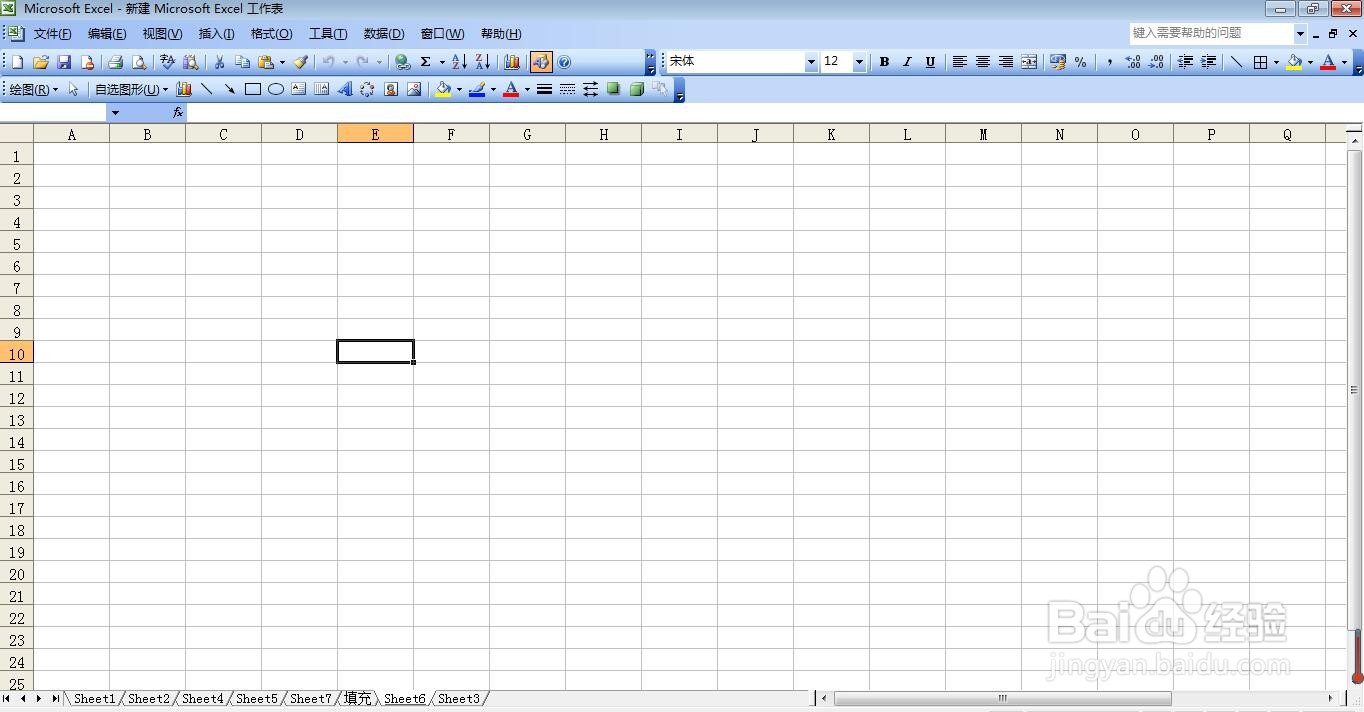Open the borders dropdown arrow
The height and width of the screenshot is (712, 1364).
[x=1276, y=62]
